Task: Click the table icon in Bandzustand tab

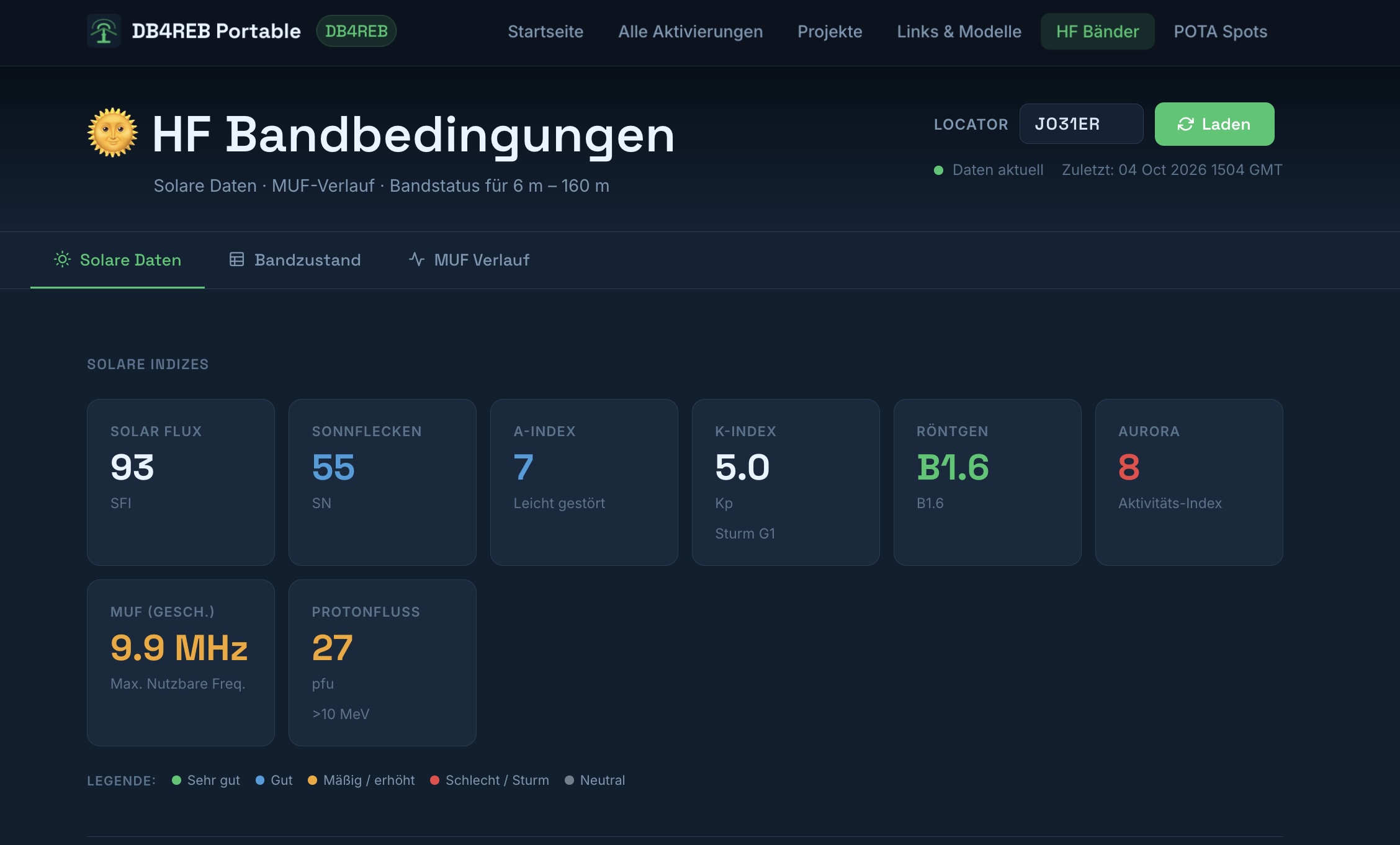Action: 236,259
